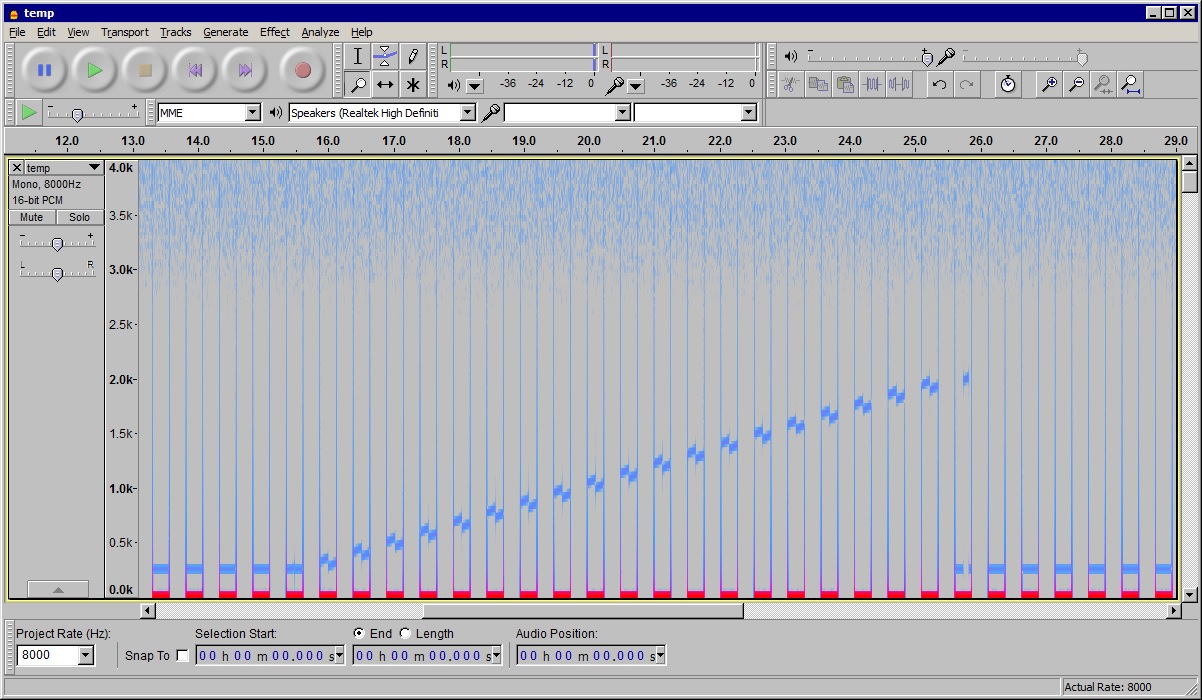
Task: Click the Zoom Out magnifier icon
Action: click(1076, 85)
